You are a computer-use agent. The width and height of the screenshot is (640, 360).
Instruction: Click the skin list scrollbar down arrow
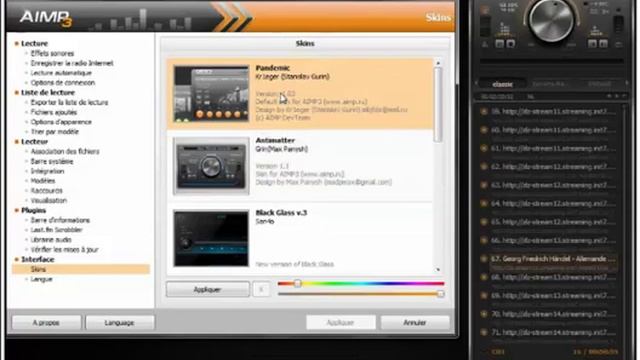click(438, 270)
